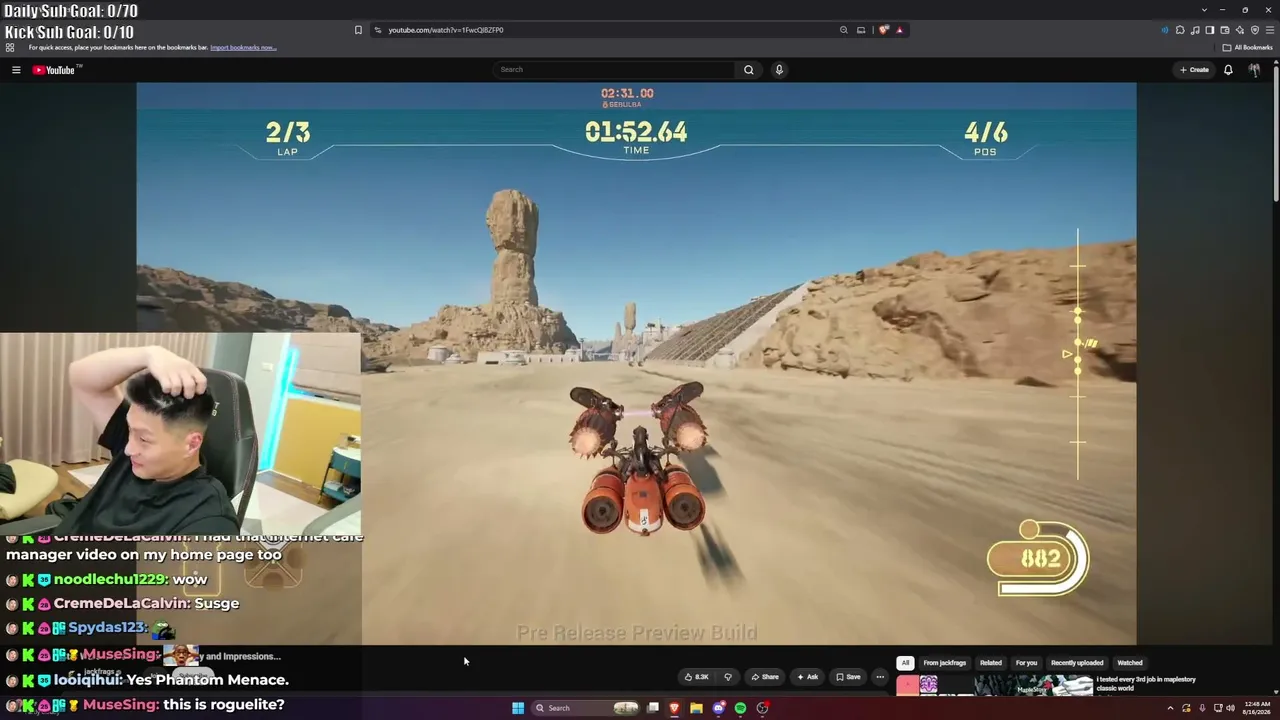The height and width of the screenshot is (720, 1280).
Task: Open the OBS icon on the taskbar
Action: [x=762, y=708]
